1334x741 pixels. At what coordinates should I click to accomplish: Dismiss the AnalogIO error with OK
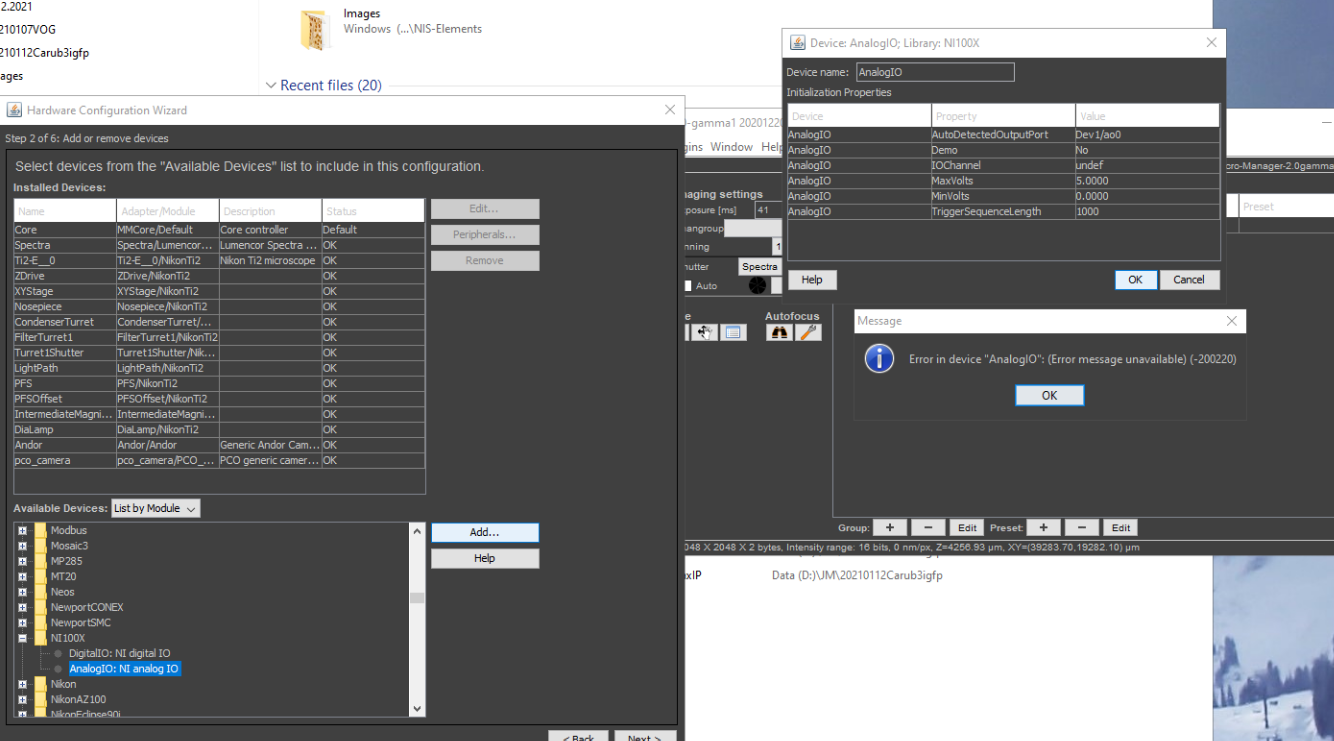pos(1049,394)
